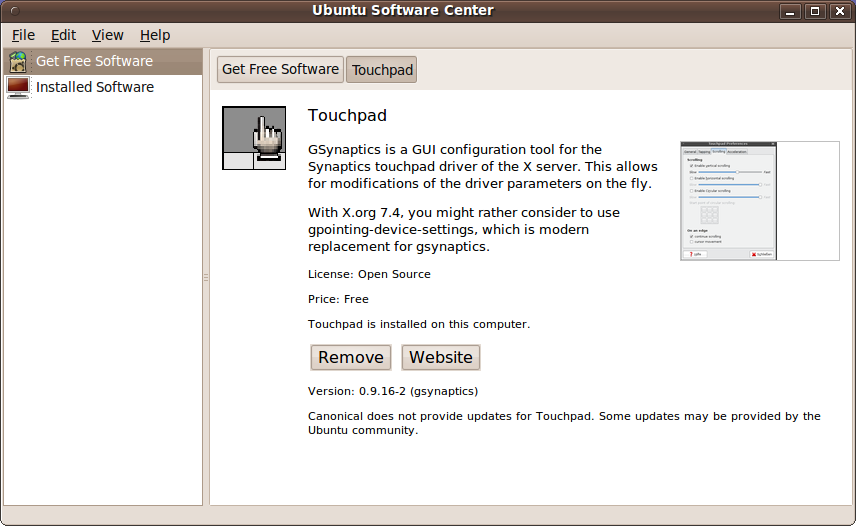The width and height of the screenshot is (856, 526).
Task: Close the Ubuntu Software Center window
Action: click(839, 11)
